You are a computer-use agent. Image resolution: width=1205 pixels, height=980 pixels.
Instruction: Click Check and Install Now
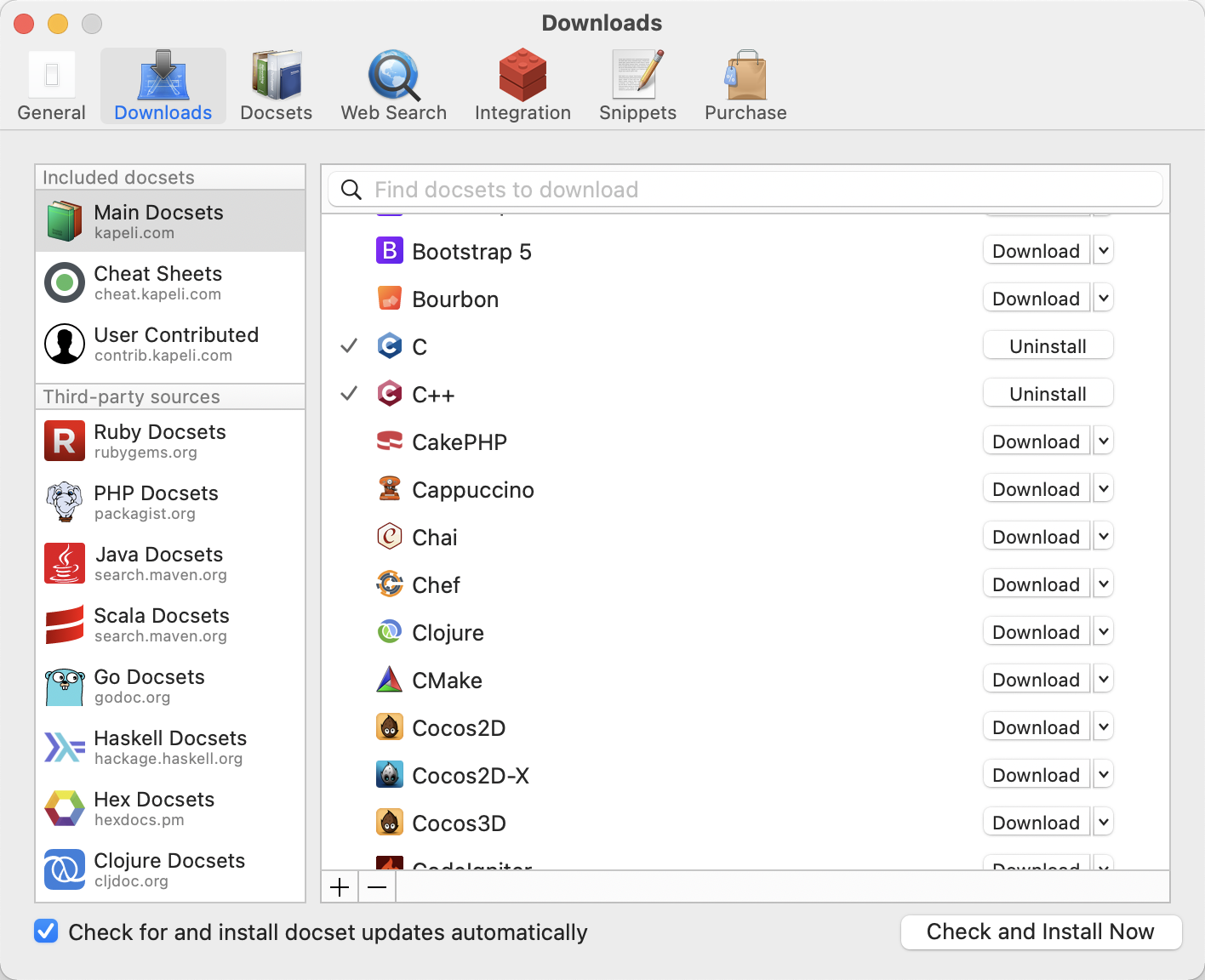click(x=1041, y=932)
